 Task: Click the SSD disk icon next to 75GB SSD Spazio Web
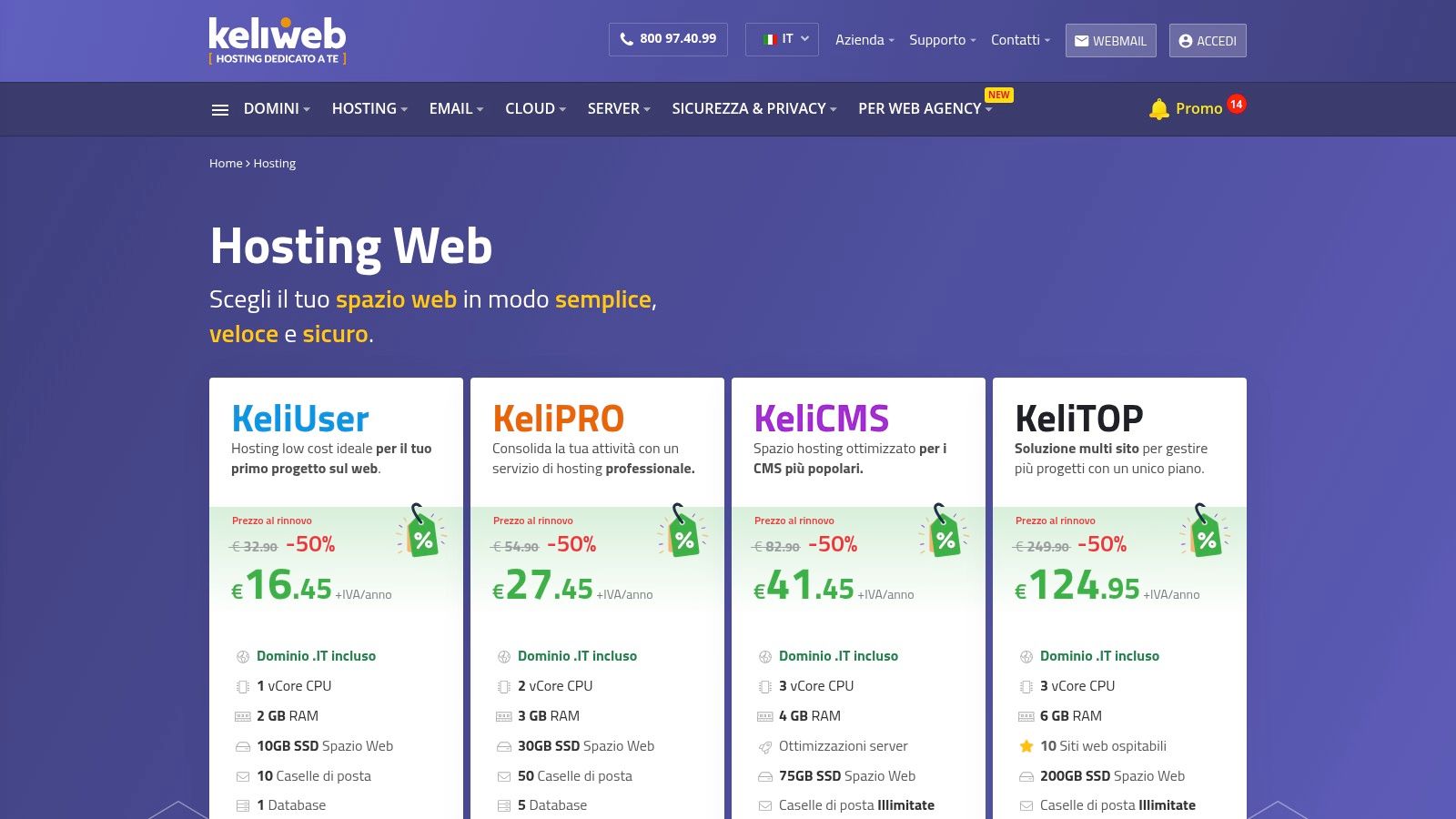tap(764, 776)
